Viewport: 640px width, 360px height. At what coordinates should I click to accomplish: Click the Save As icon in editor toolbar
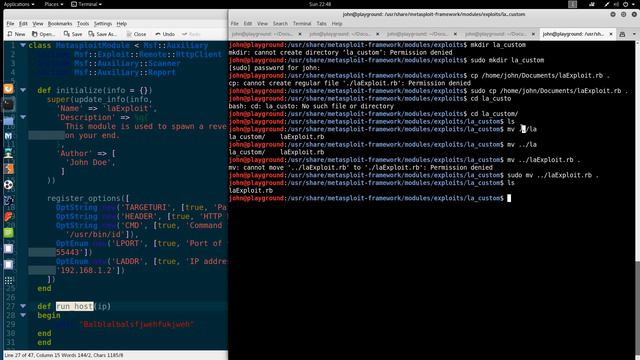[91, 34]
